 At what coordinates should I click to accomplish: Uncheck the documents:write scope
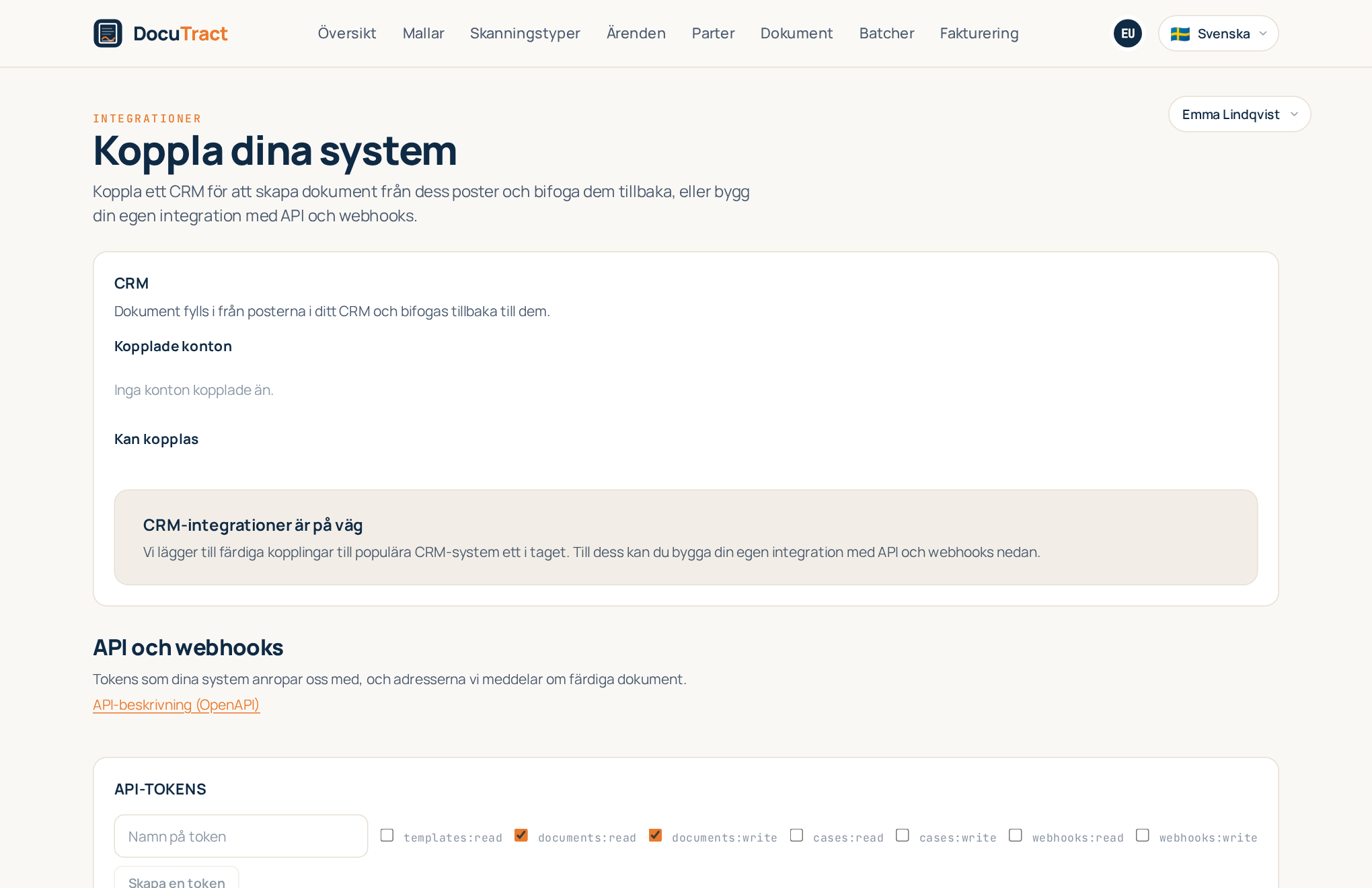(655, 835)
